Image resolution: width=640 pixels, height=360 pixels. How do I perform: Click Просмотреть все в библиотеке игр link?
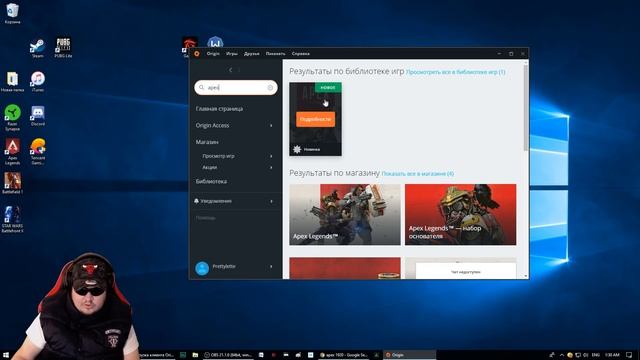pyautogui.click(x=456, y=72)
